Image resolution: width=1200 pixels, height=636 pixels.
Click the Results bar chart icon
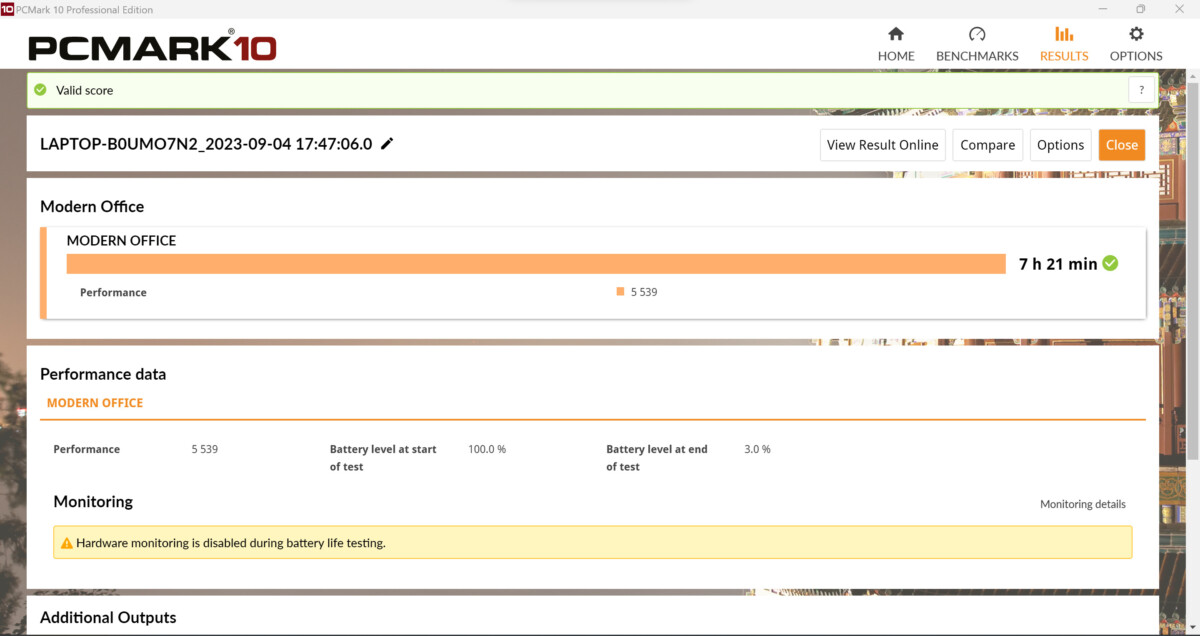tap(1063, 34)
